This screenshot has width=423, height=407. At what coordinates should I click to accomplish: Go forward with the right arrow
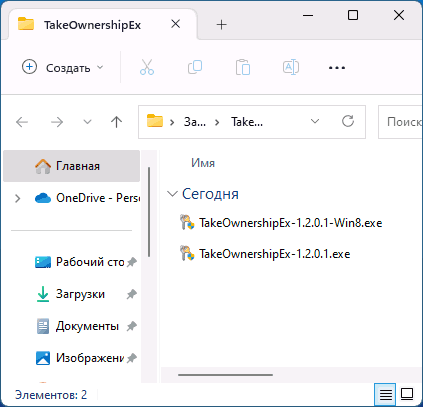[57, 122]
